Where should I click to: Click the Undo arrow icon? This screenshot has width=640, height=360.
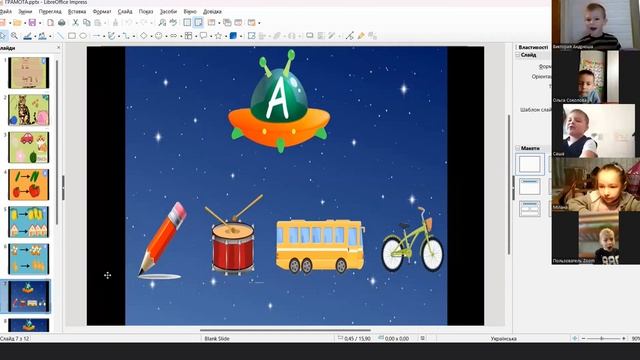[129, 23]
